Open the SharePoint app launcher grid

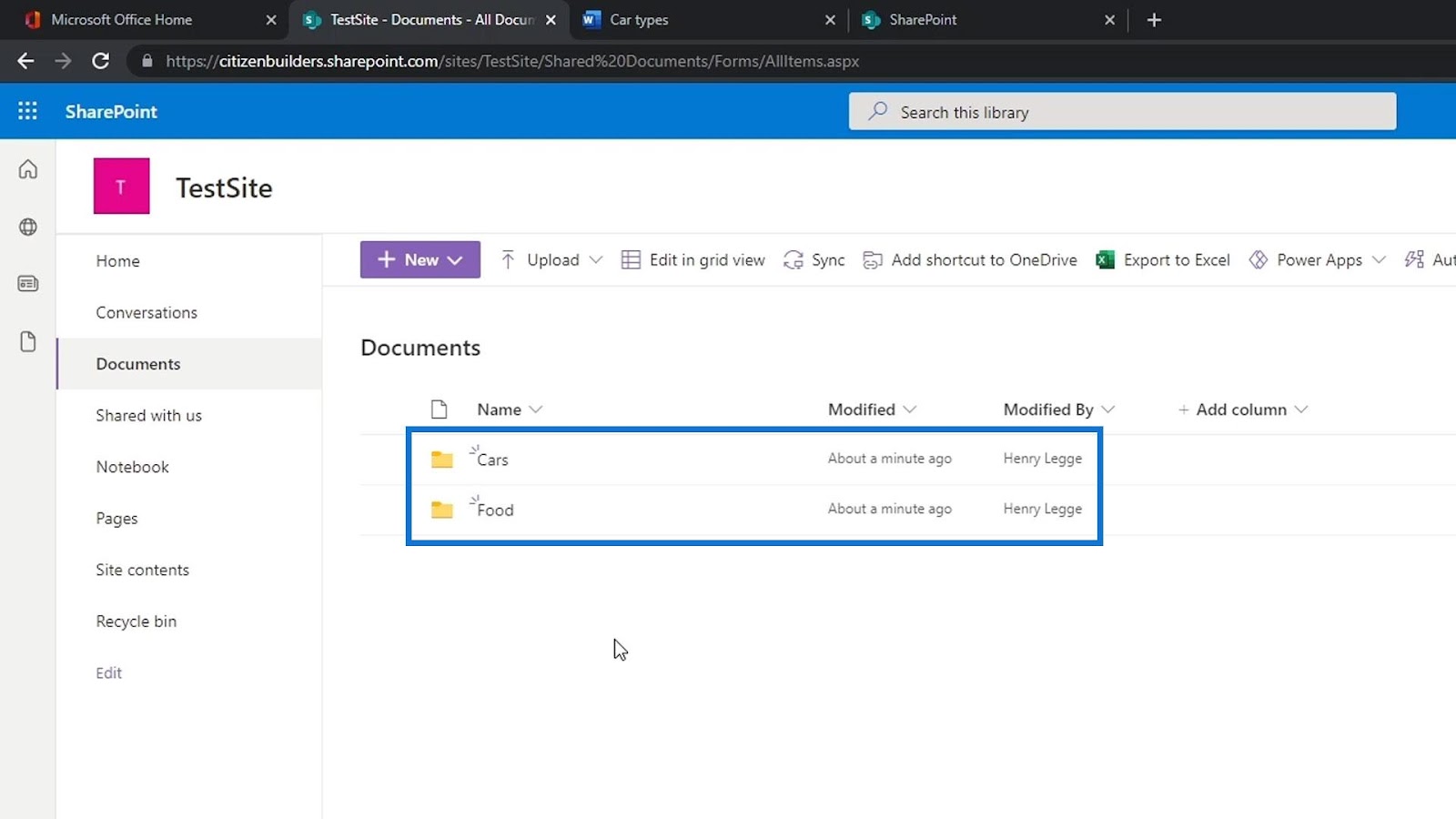[27, 111]
